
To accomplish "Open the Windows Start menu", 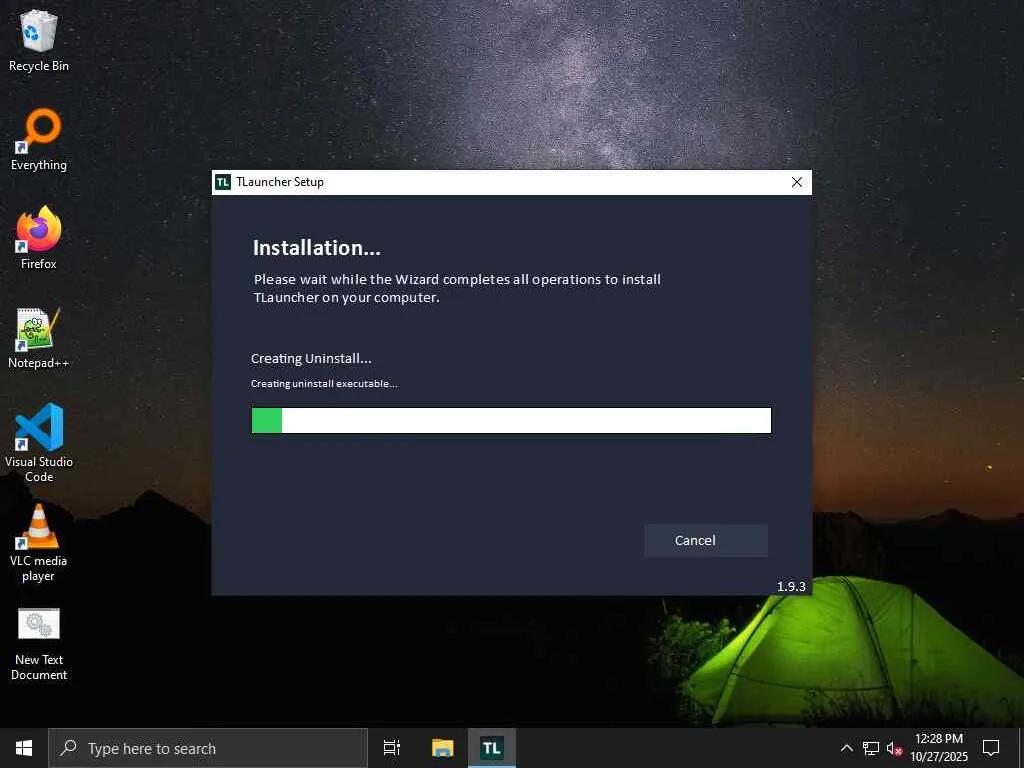I will pyautogui.click(x=24, y=748).
